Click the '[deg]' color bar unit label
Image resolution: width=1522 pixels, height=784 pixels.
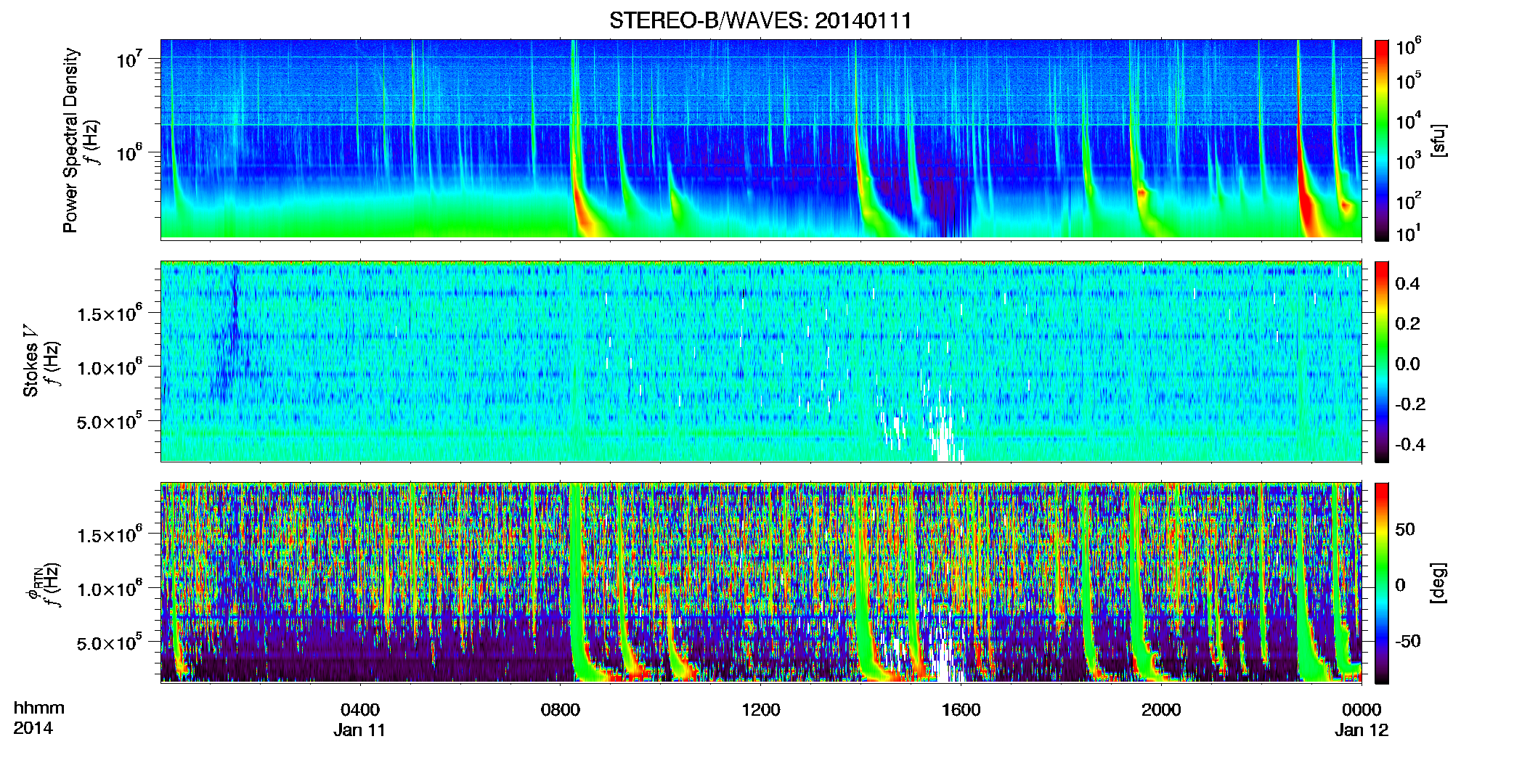1438,583
